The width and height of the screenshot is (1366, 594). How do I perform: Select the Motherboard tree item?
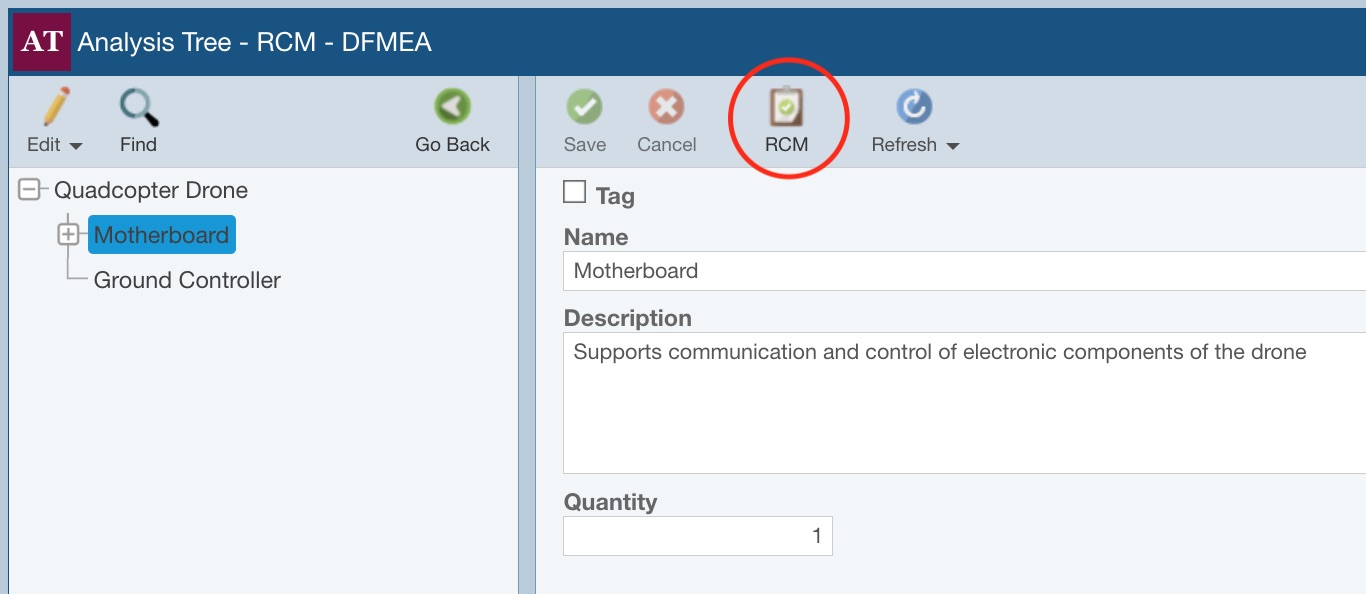click(161, 235)
